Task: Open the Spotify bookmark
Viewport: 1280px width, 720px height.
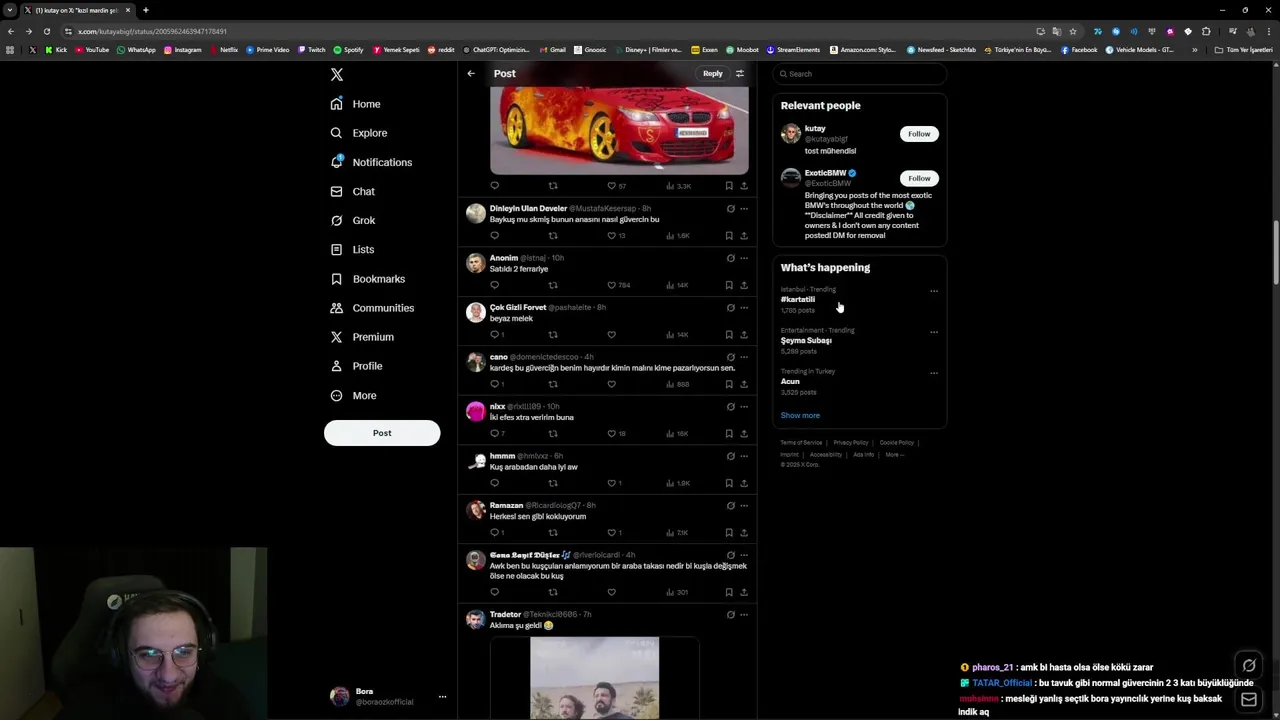Action: click(x=349, y=50)
